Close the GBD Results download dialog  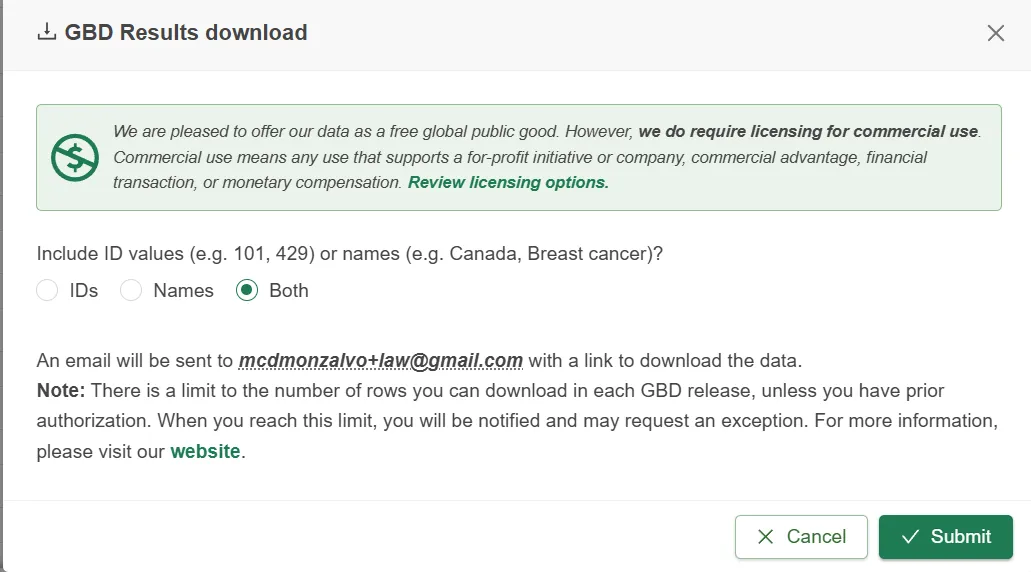coord(995,33)
